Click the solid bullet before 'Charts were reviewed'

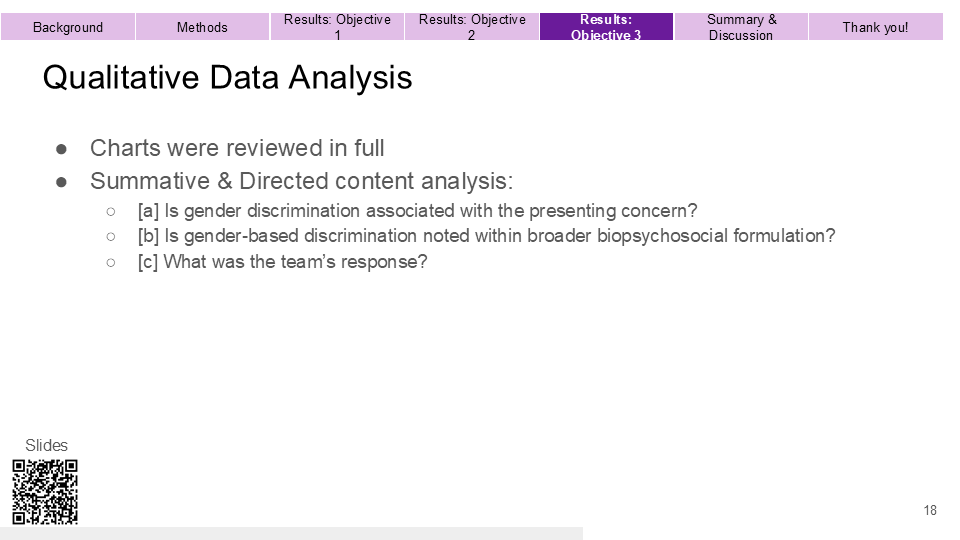click(x=61, y=149)
